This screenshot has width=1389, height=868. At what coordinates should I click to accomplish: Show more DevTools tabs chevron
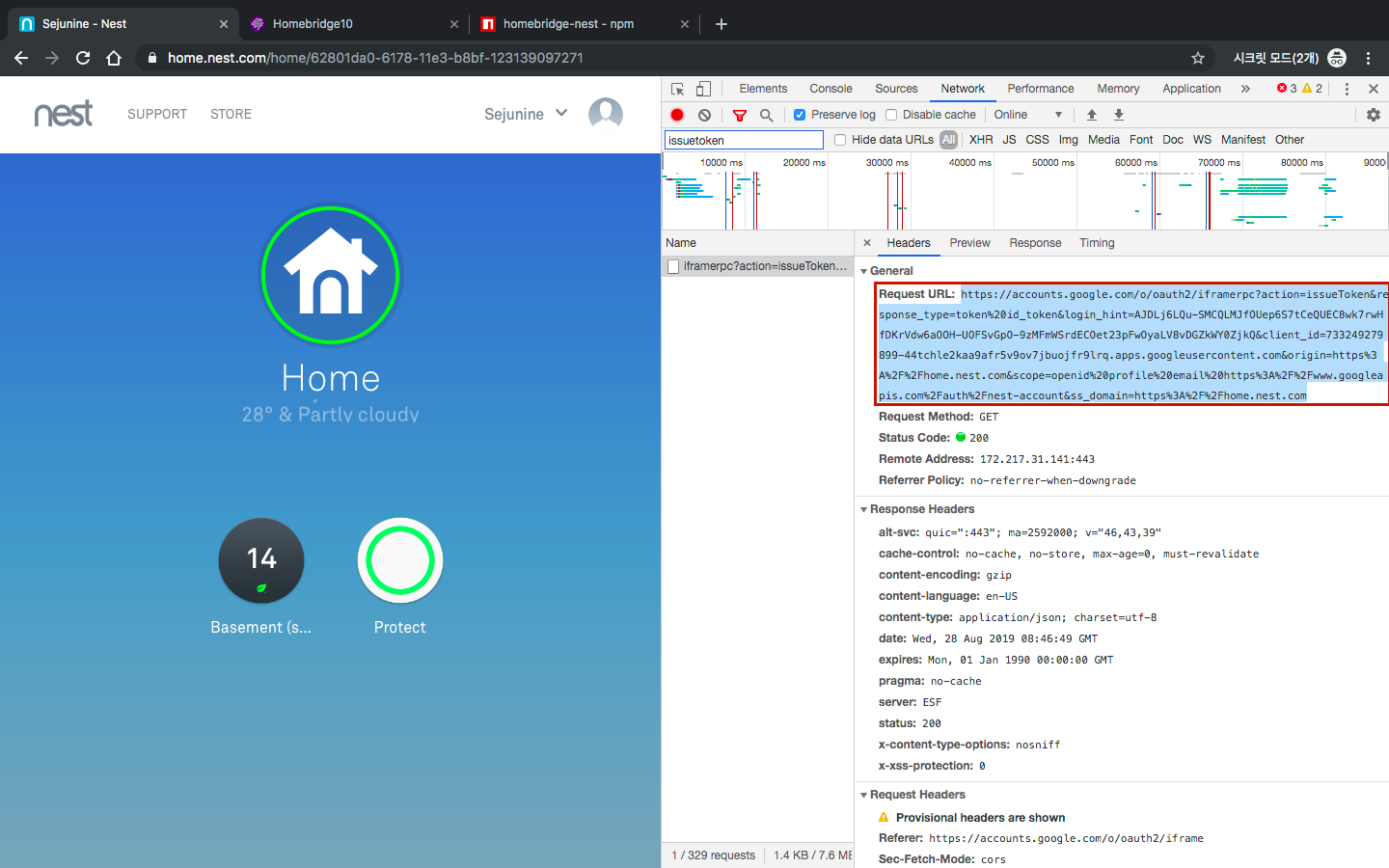click(1245, 89)
